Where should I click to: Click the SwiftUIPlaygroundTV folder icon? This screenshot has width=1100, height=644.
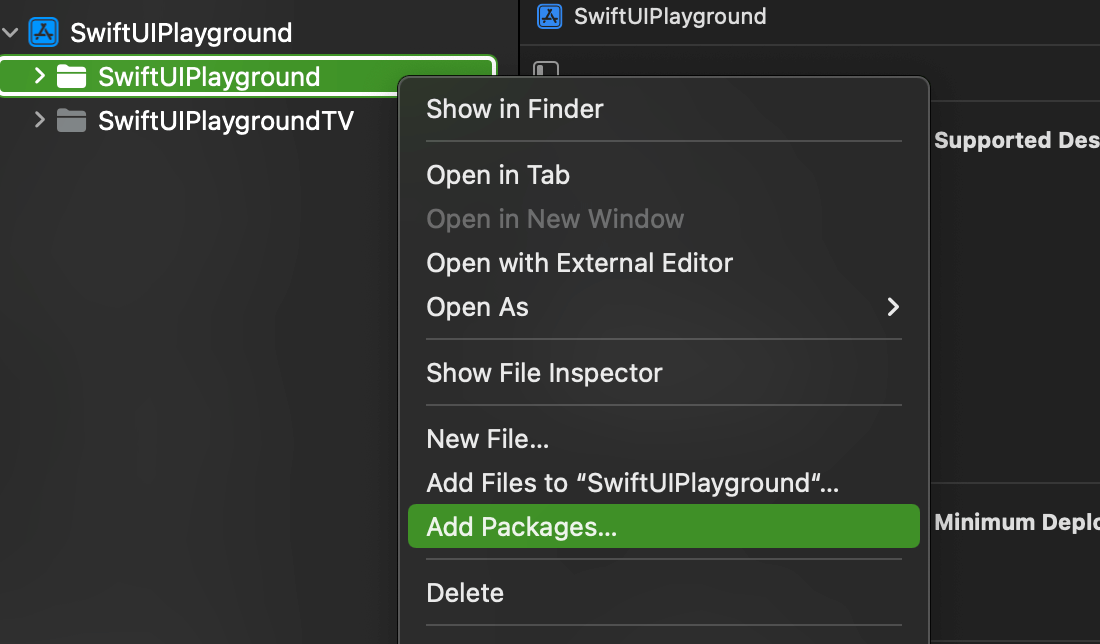[x=70, y=120]
